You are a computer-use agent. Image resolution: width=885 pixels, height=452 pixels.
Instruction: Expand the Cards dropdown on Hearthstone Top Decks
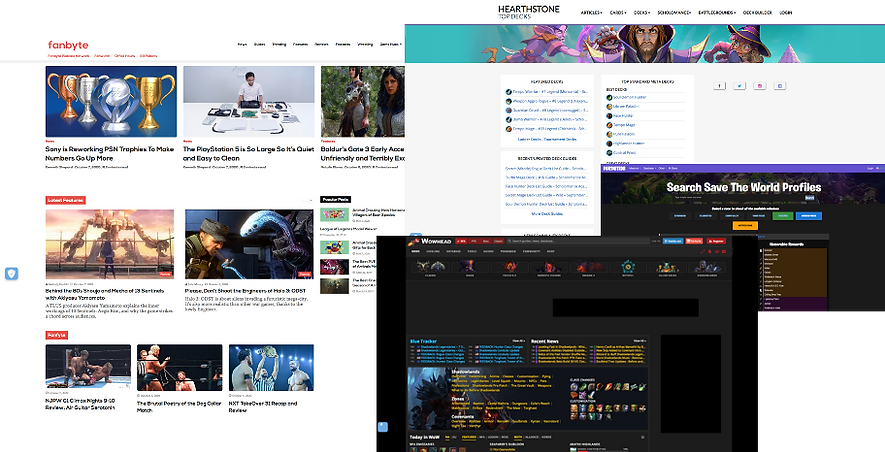[618, 12]
